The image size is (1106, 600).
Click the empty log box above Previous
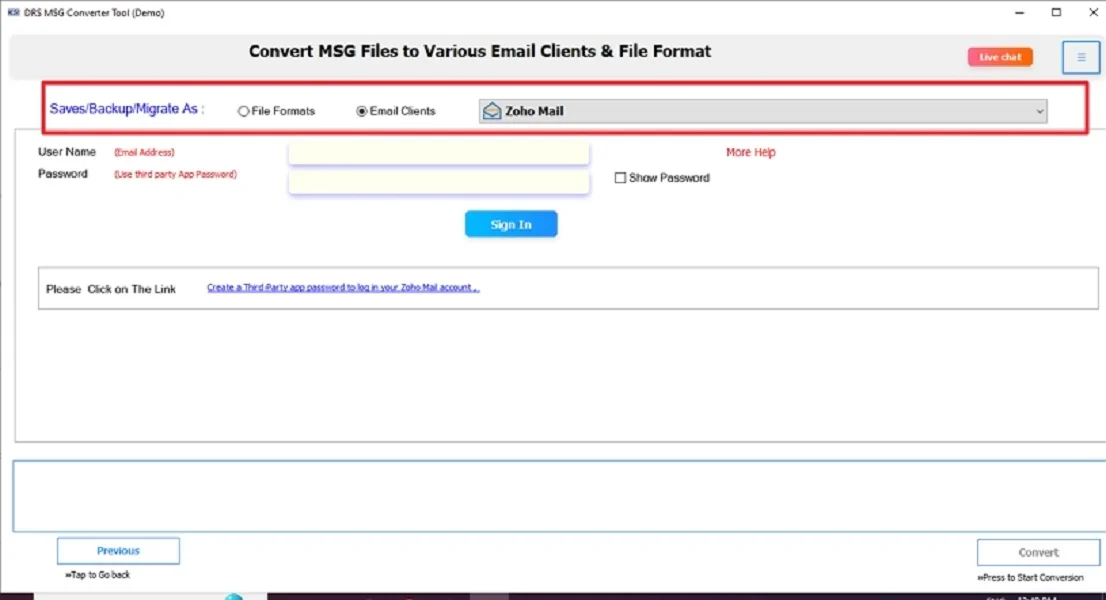[x=558, y=496]
